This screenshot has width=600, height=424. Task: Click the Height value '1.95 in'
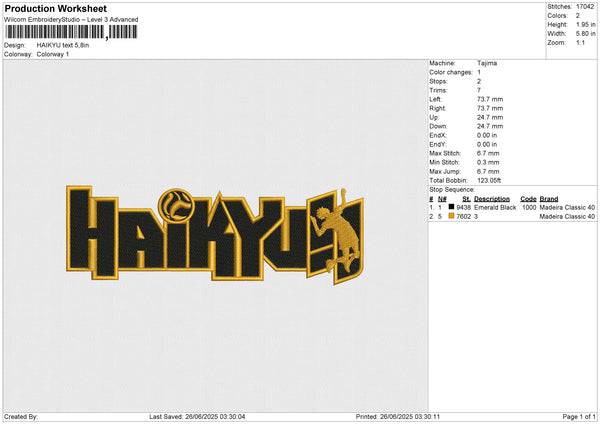click(x=585, y=24)
